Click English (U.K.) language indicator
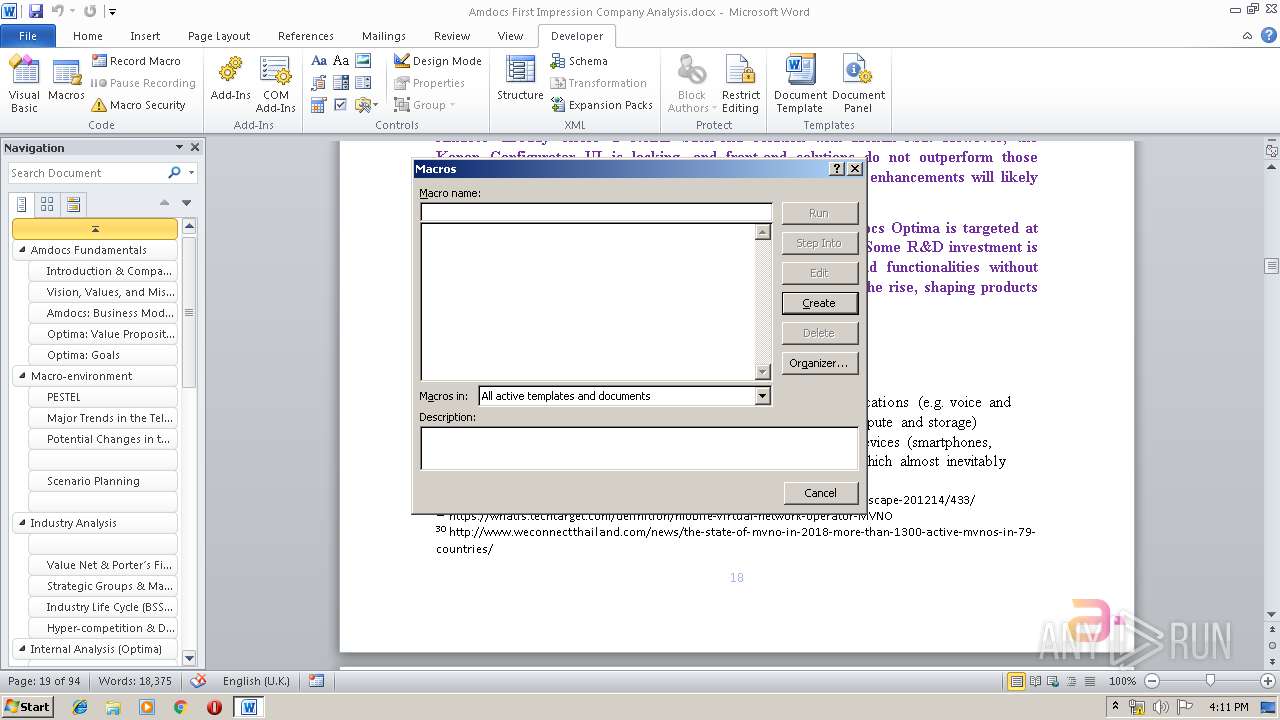Screen dimensions: 1280x720 tap(256, 681)
